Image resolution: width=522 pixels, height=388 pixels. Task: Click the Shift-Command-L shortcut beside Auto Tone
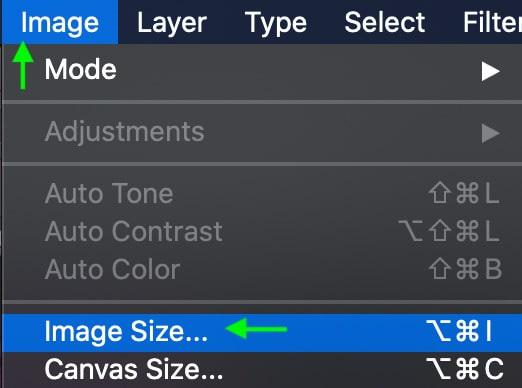464,193
